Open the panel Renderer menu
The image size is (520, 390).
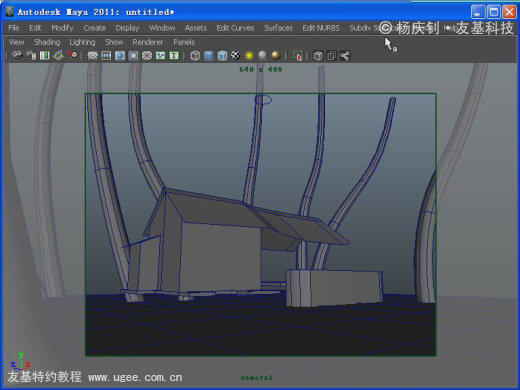point(148,42)
